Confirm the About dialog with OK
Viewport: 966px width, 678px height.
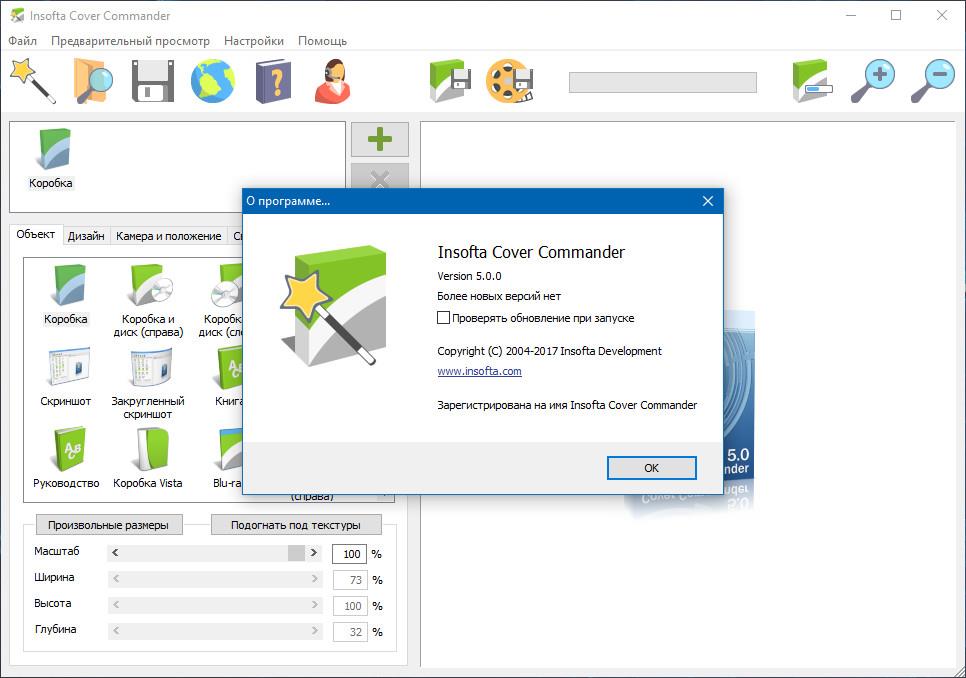pyautogui.click(x=651, y=468)
